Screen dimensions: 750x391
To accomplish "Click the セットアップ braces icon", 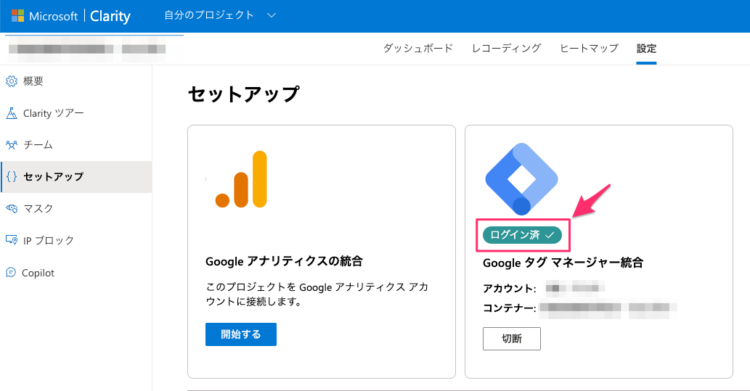I will (x=11, y=177).
